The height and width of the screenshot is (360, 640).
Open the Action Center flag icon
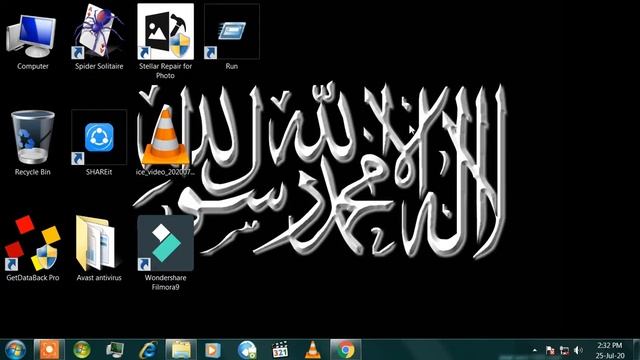[x=550, y=350]
